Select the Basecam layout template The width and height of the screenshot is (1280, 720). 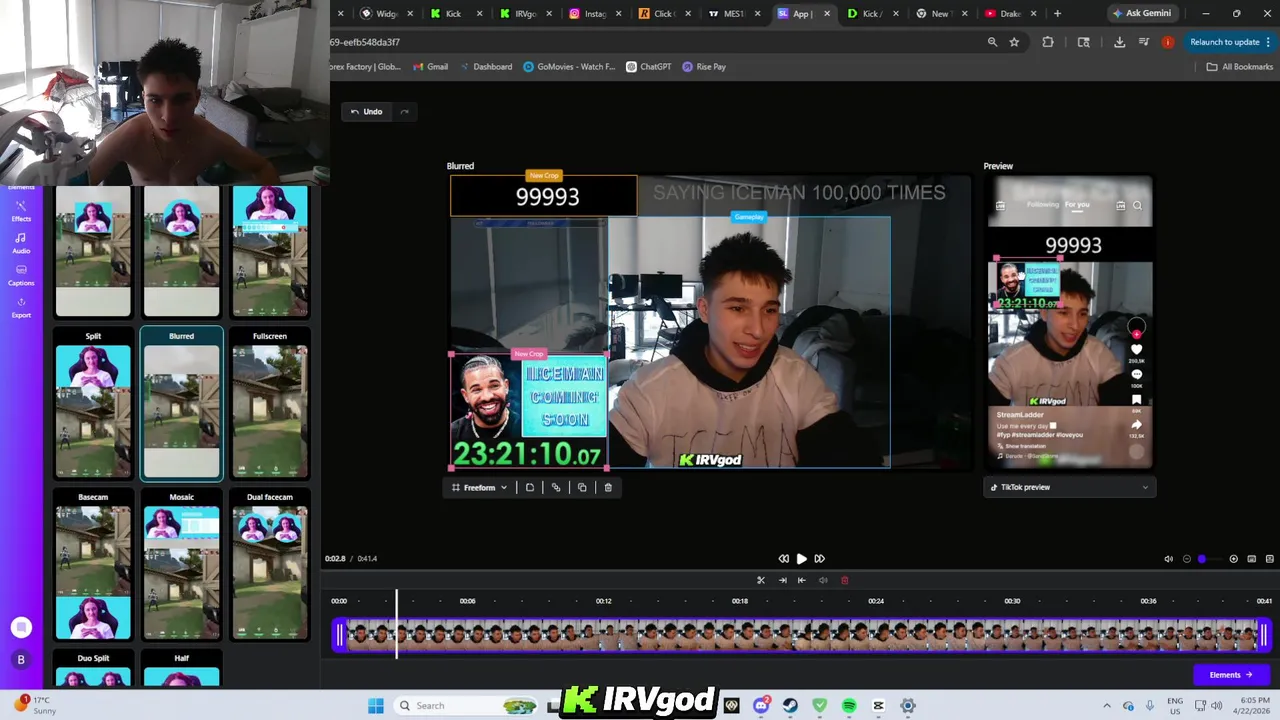(93, 565)
